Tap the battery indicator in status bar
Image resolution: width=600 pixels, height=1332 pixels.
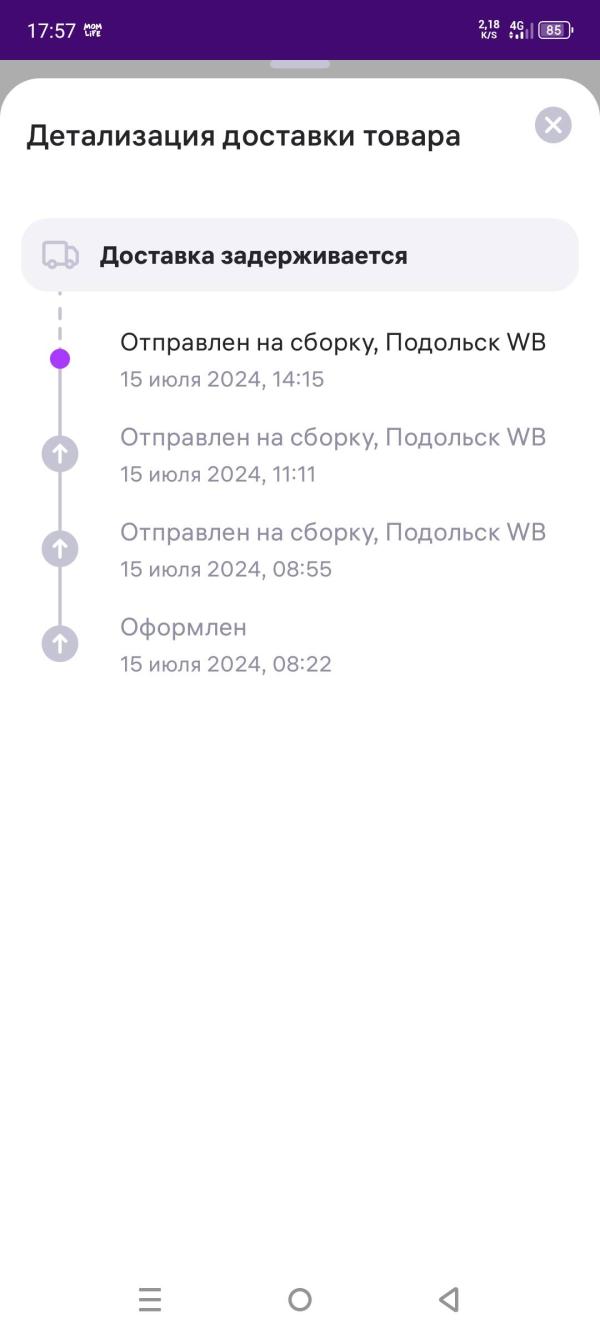(x=555, y=30)
